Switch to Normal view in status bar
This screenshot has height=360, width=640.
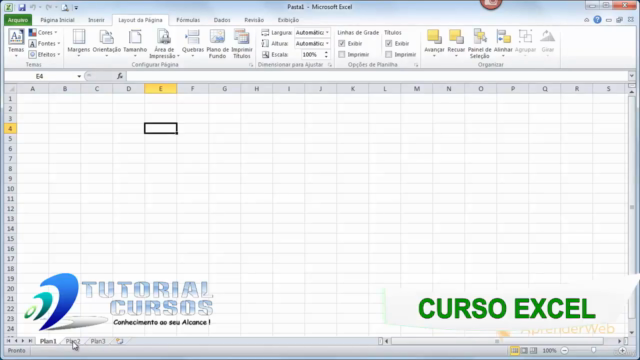tap(514, 351)
